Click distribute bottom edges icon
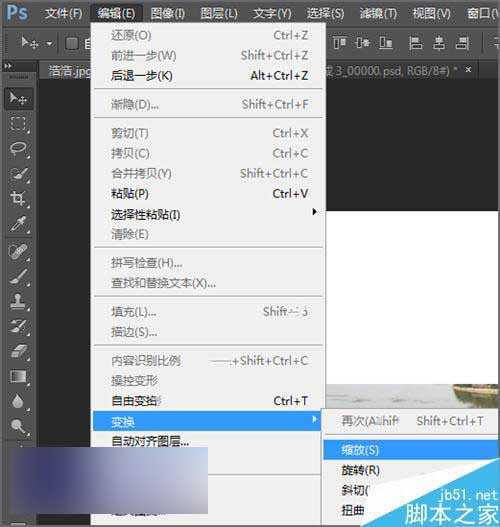The image size is (500, 527). pyautogui.click(x=462, y=43)
